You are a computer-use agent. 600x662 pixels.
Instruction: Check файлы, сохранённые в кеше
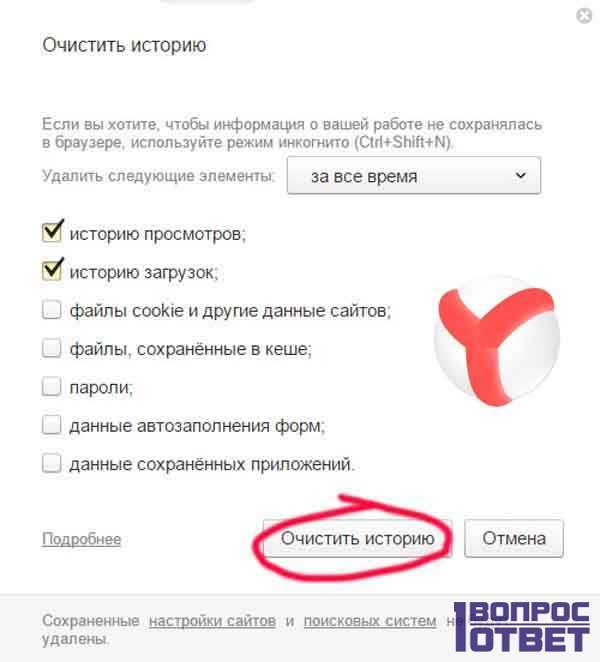click(x=52, y=348)
